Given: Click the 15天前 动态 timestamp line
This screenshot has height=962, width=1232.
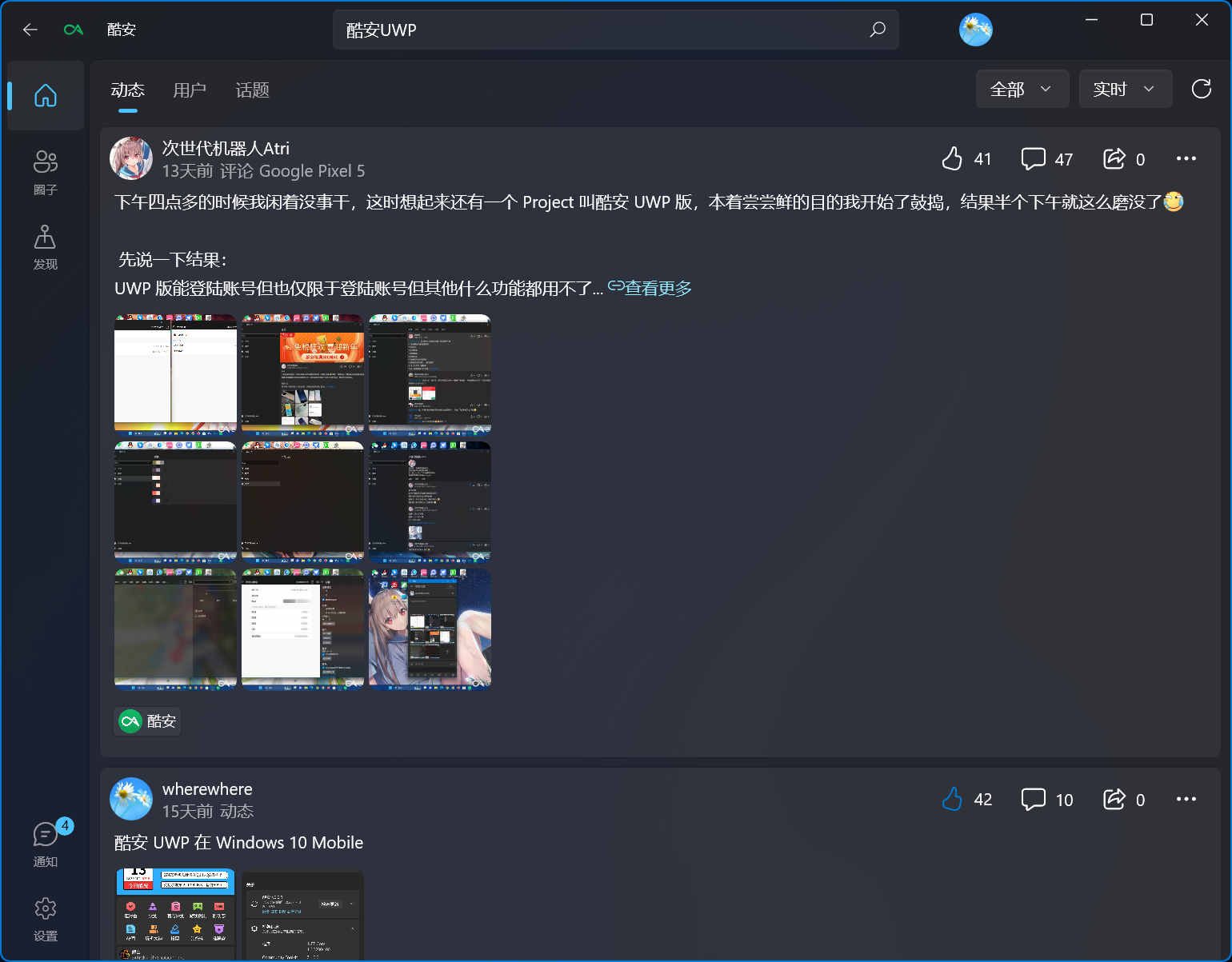Looking at the screenshot, I should [x=208, y=812].
